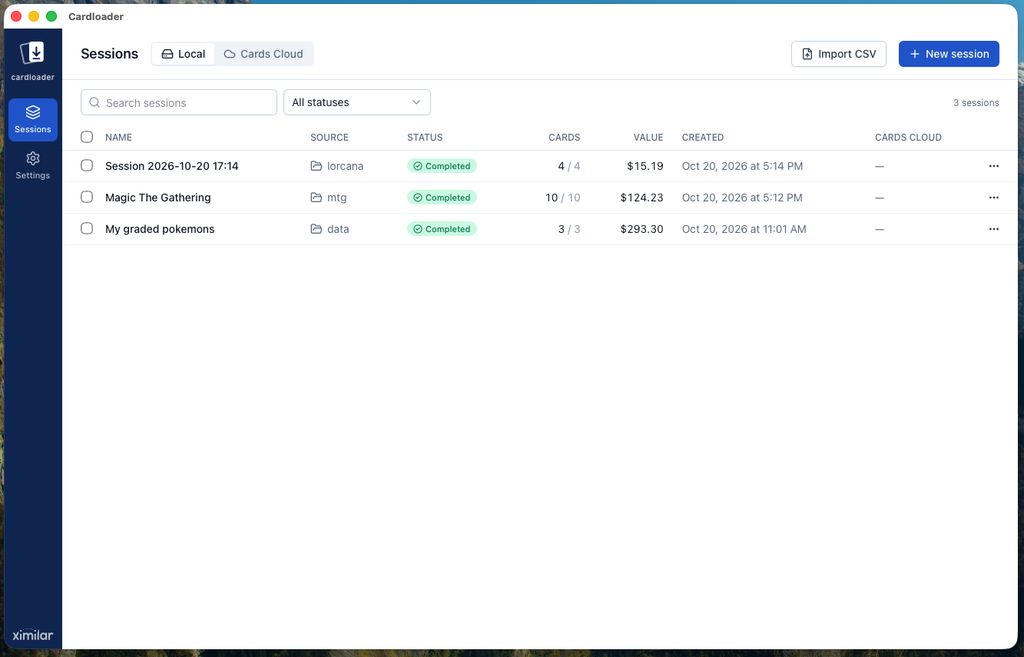The height and width of the screenshot is (657, 1024).
Task: Open the Magic The Gathering session
Action: [x=158, y=197]
